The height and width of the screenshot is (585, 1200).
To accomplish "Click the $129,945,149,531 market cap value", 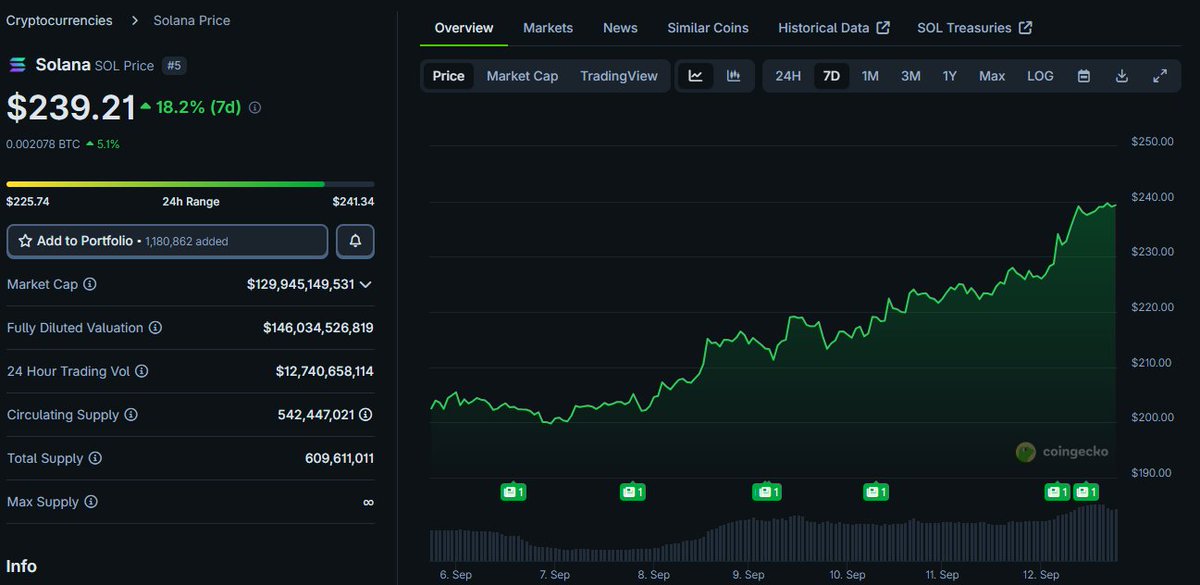I will tap(301, 284).
